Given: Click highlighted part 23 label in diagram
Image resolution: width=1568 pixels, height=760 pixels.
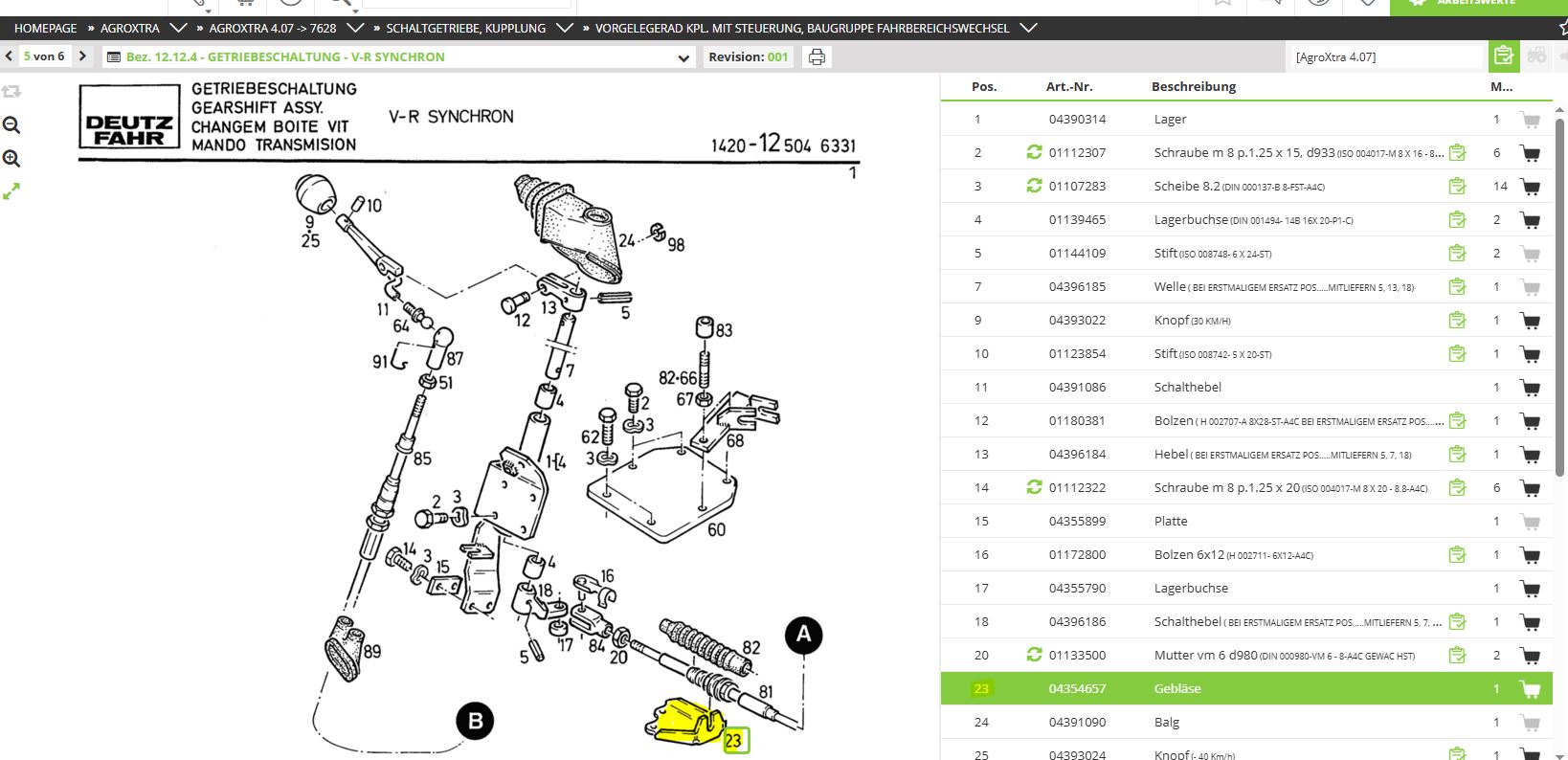Looking at the screenshot, I should coord(734,741).
